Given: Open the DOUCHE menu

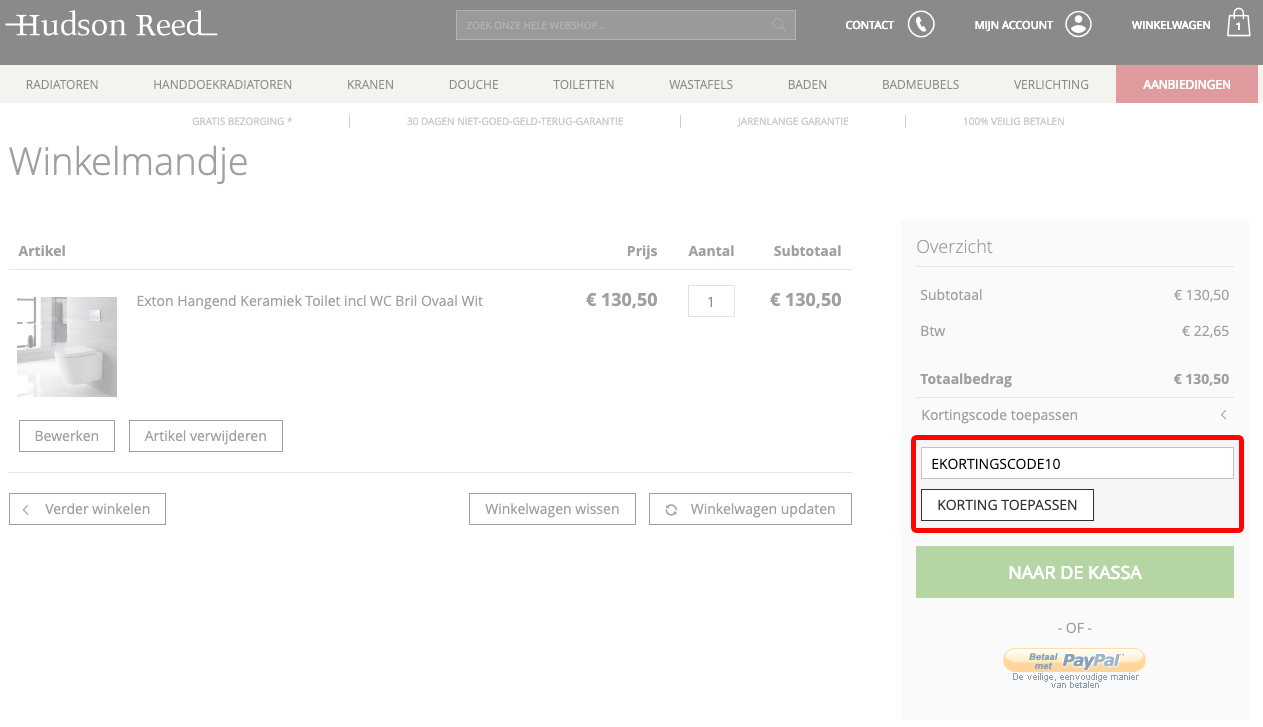Looking at the screenshot, I should (474, 84).
